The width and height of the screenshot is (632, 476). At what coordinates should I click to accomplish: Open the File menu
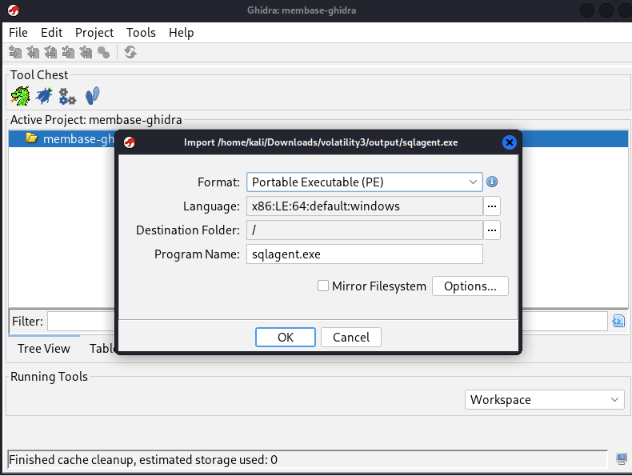[x=18, y=33]
